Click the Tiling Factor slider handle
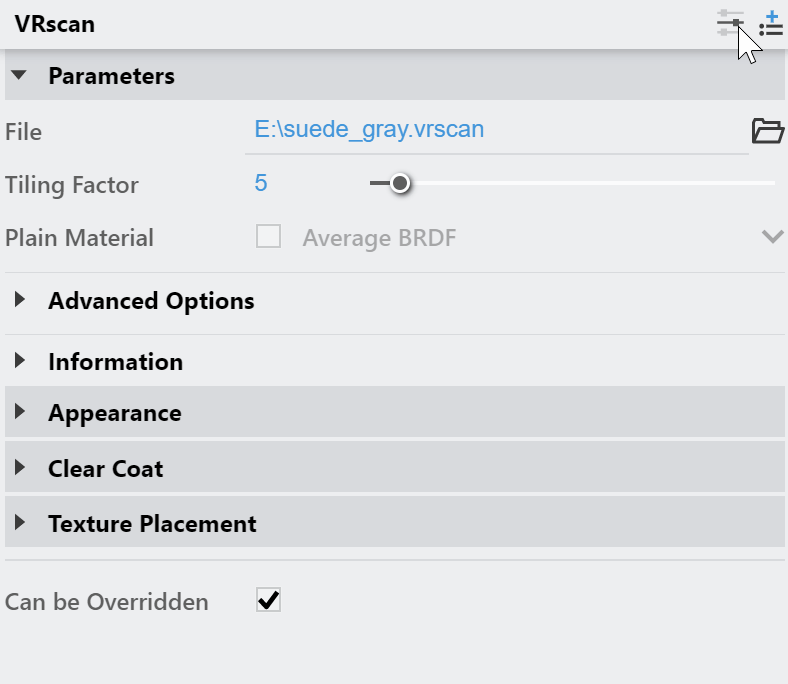The image size is (788, 684). pyautogui.click(x=400, y=183)
